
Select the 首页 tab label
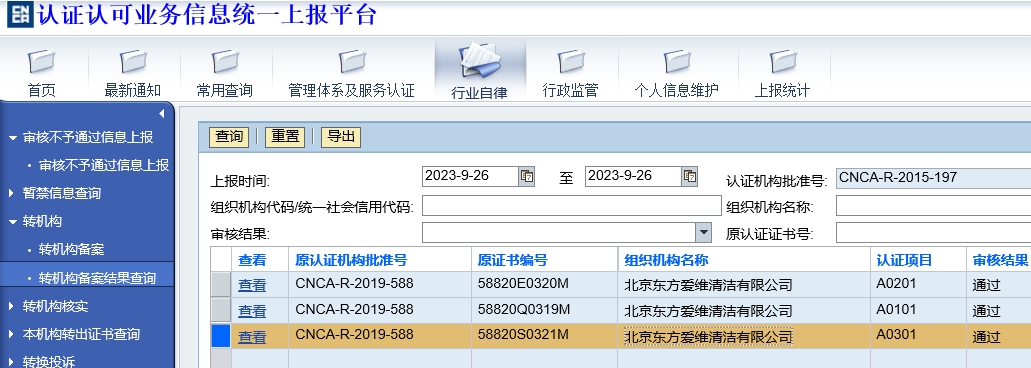tap(41, 91)
